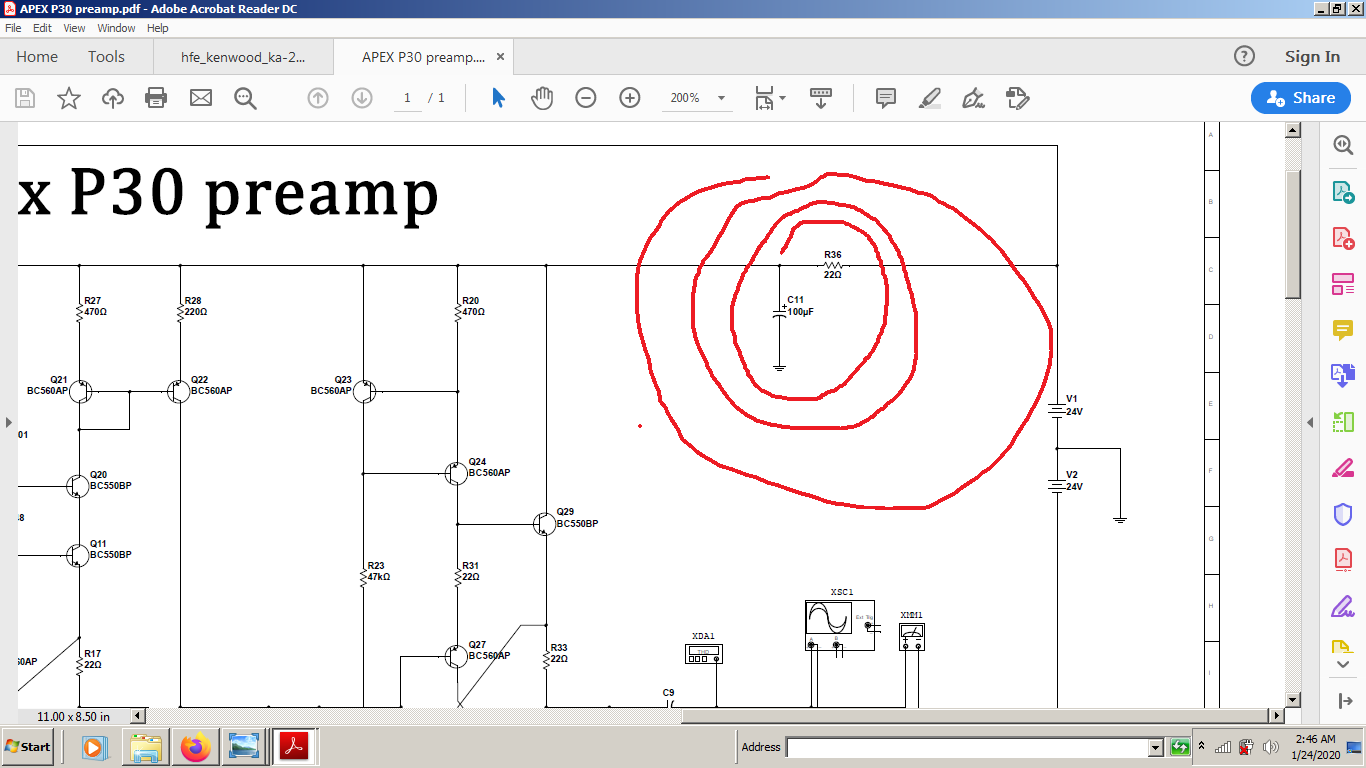
Task: Select the draw/sign pen tool
Action: pyautogui.click(x=973, y=98)
